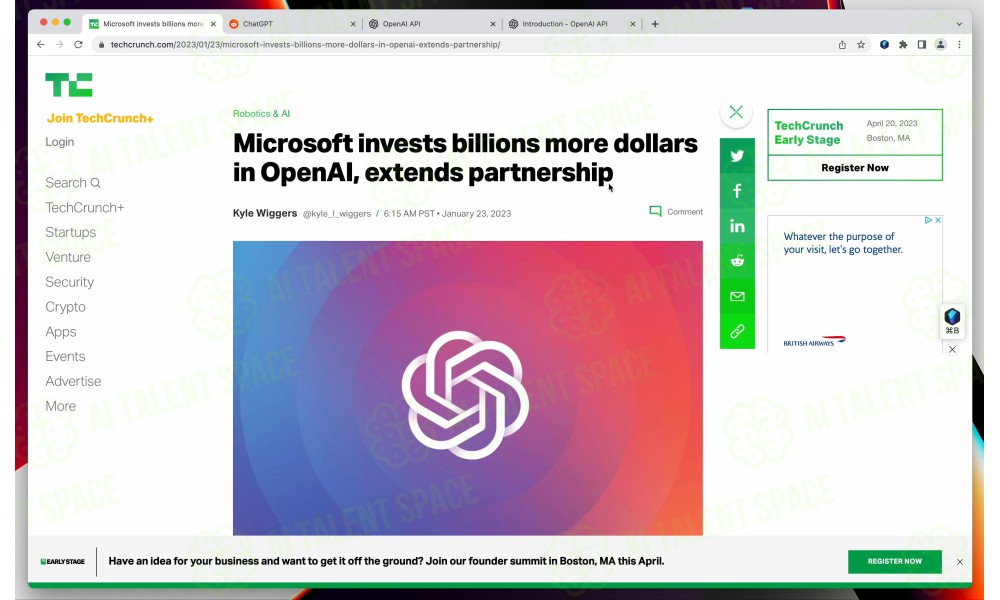Viewport: 1000px width, 600px height.
Task: Dismiss the floating extension widget X
Action: click(x=952, y=349)
